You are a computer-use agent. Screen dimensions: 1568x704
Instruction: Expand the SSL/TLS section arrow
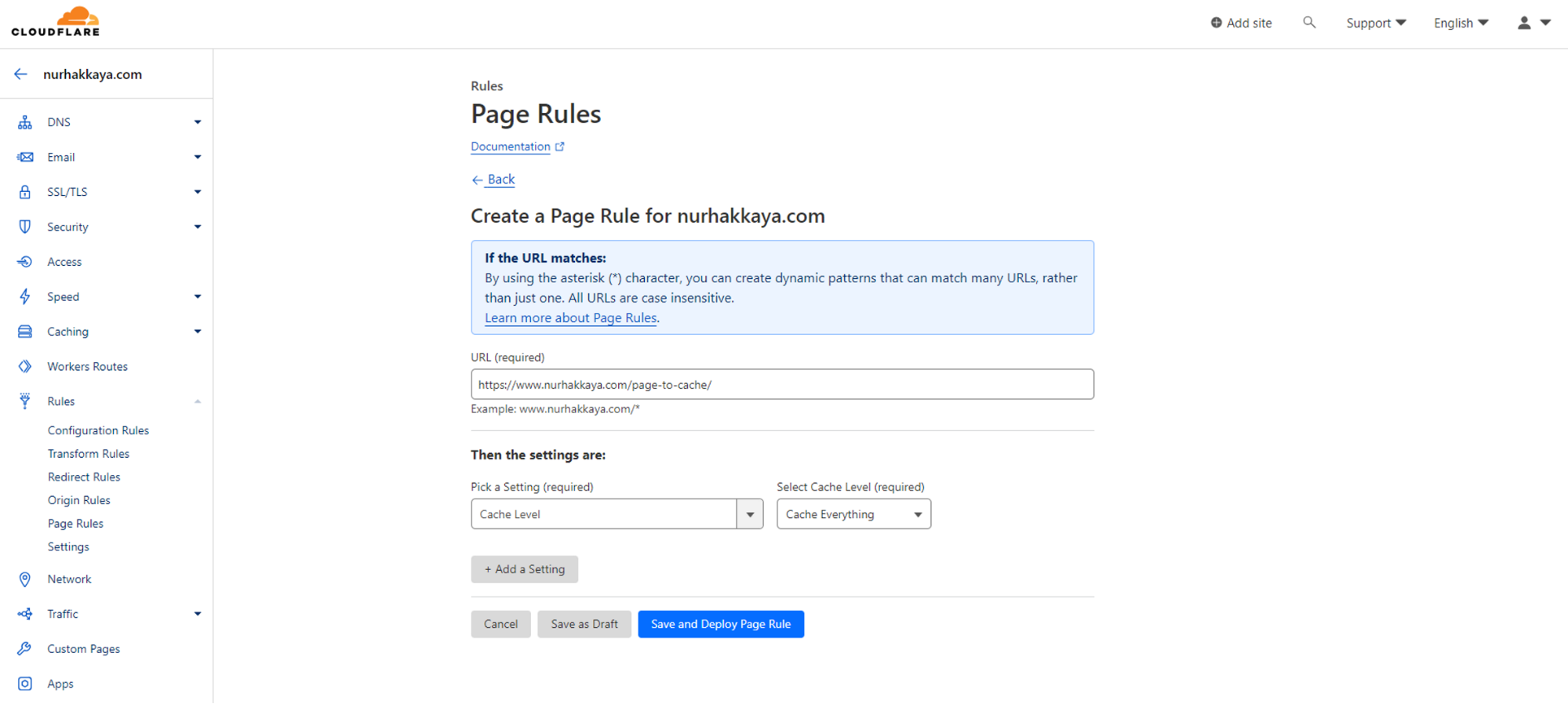point(198,192)
